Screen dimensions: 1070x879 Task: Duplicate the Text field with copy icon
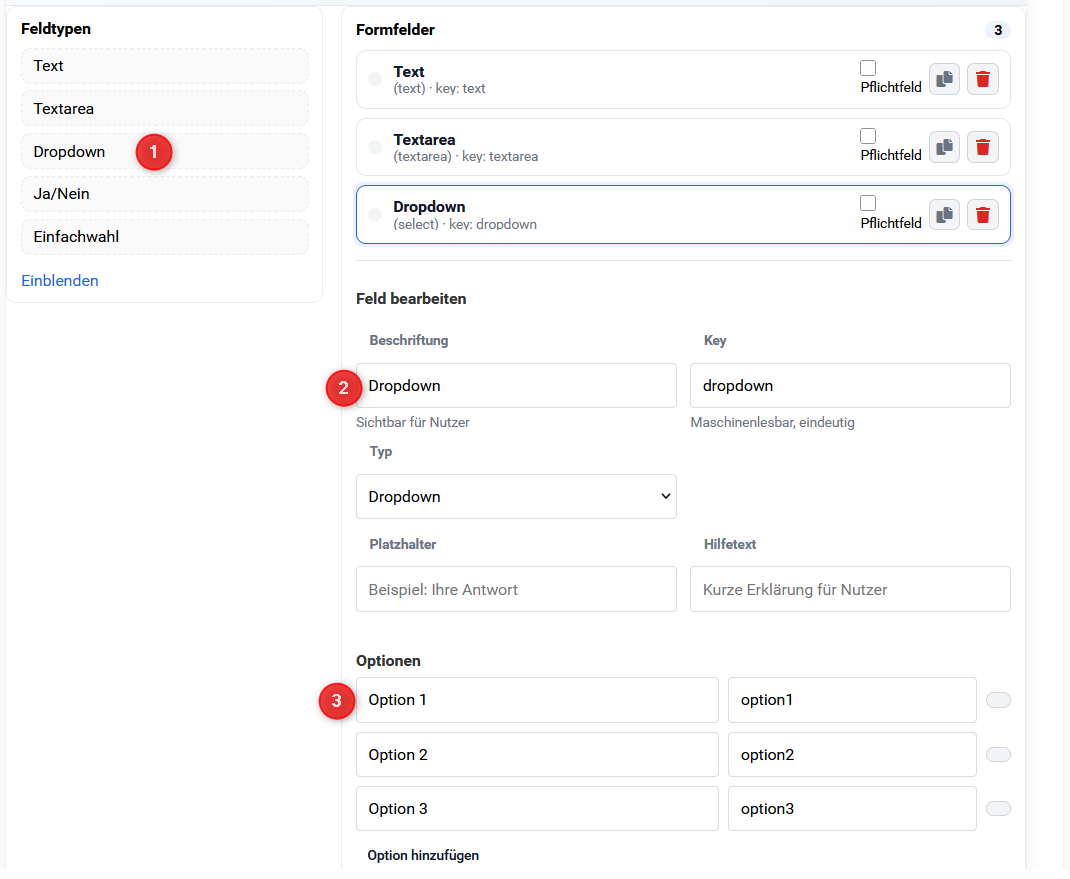[x=944, y=79]
